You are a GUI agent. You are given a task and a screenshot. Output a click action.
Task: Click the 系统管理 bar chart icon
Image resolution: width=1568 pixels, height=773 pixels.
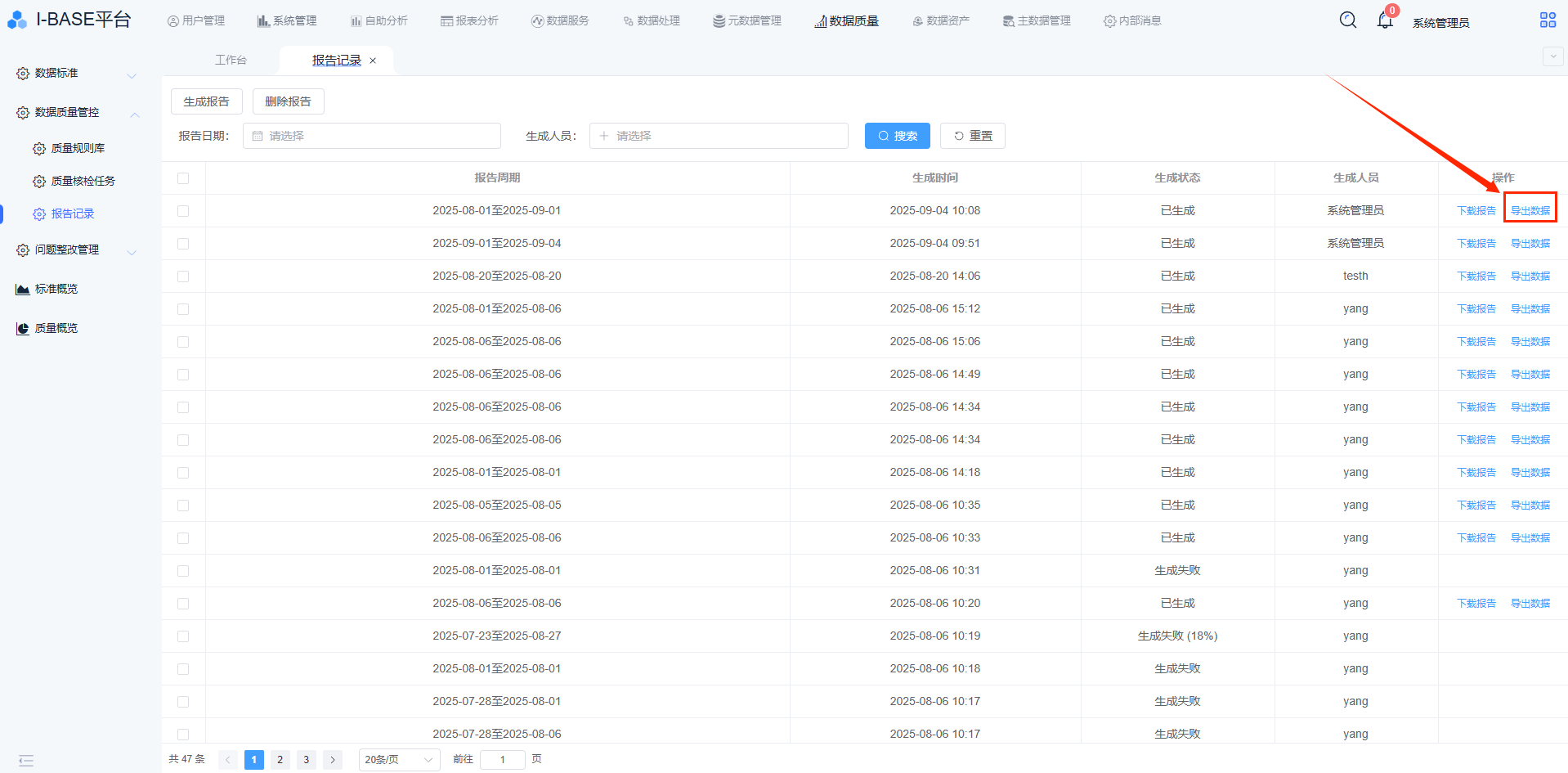click(263, 21)
